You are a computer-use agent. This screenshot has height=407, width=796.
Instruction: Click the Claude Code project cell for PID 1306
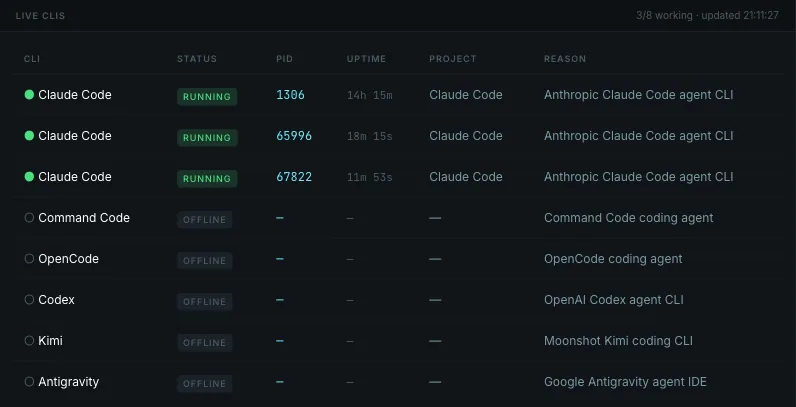click(x=466, y=94)
